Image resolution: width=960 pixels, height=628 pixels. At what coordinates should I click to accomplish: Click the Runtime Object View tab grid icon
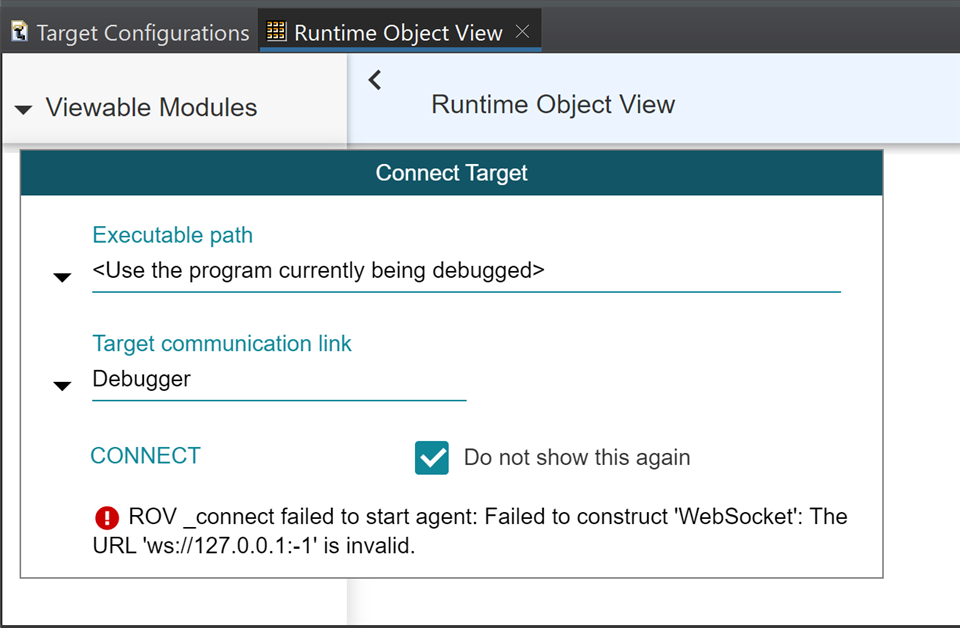277,32
